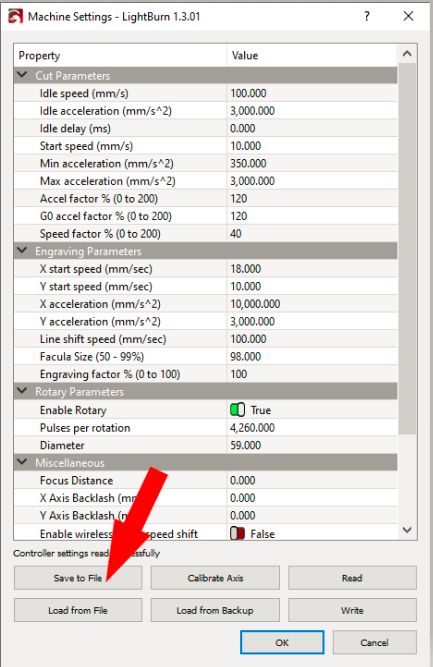Click 'Min acceleration (mm/s^2)' property label
433x667 pixels.
[107, 163]
